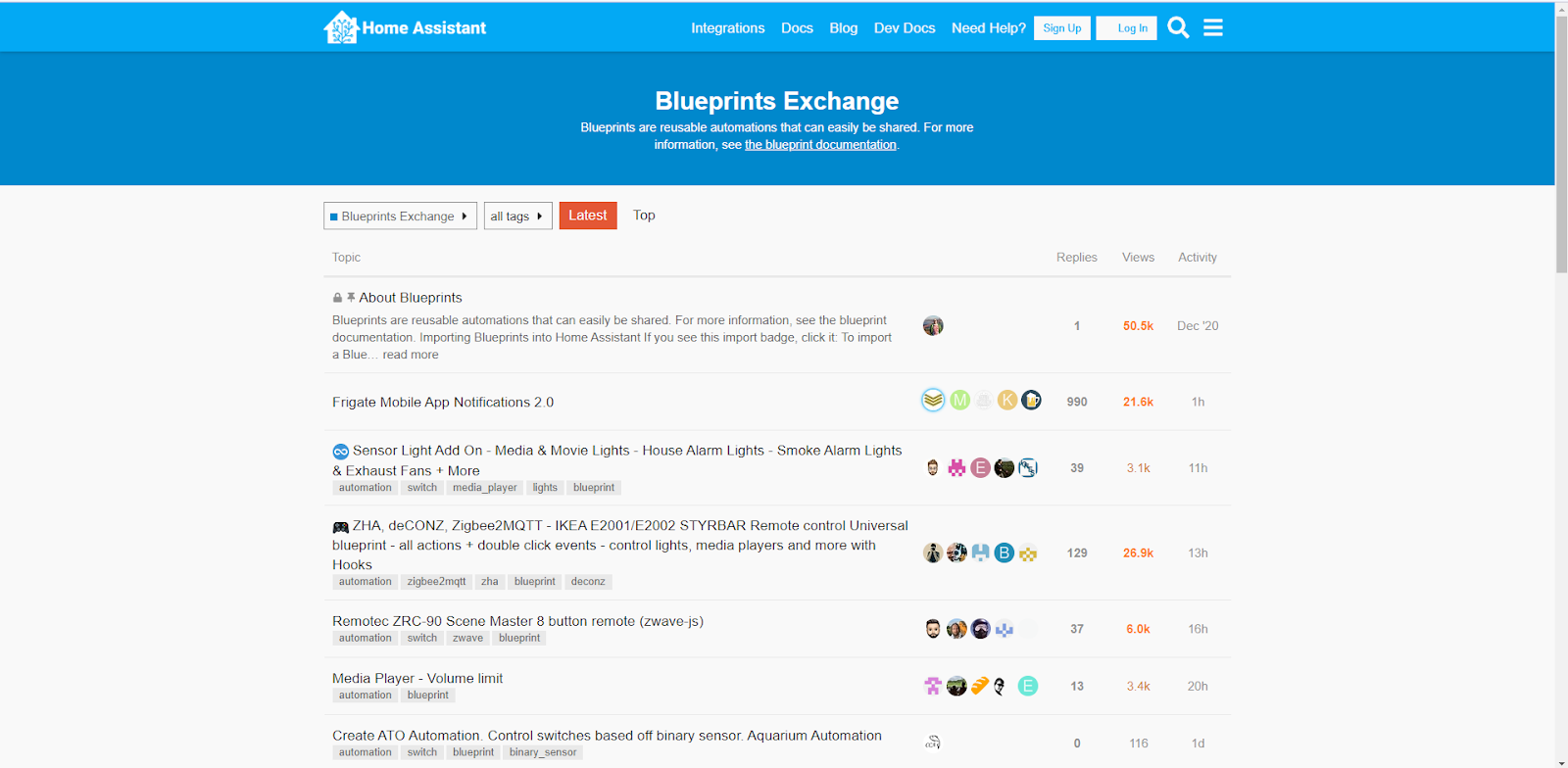The width and height of the screenshot is (1568, 768).
Task: Open the Remotec ZRC-90 Scene Master topic
Action: [517, 621]
